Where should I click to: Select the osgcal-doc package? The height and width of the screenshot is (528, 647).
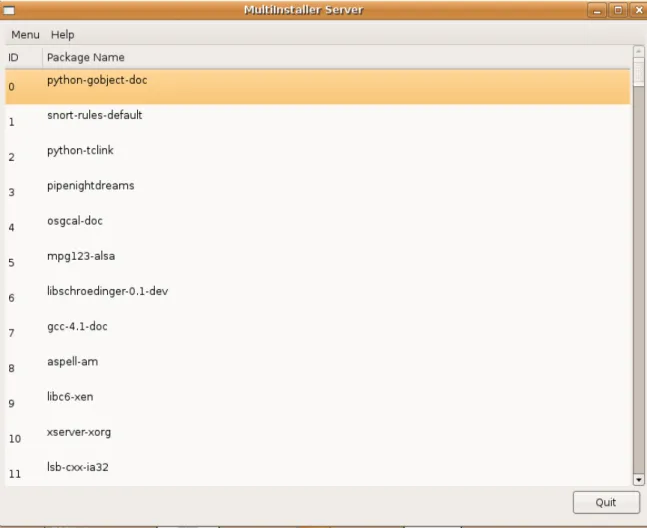(318, 227)
